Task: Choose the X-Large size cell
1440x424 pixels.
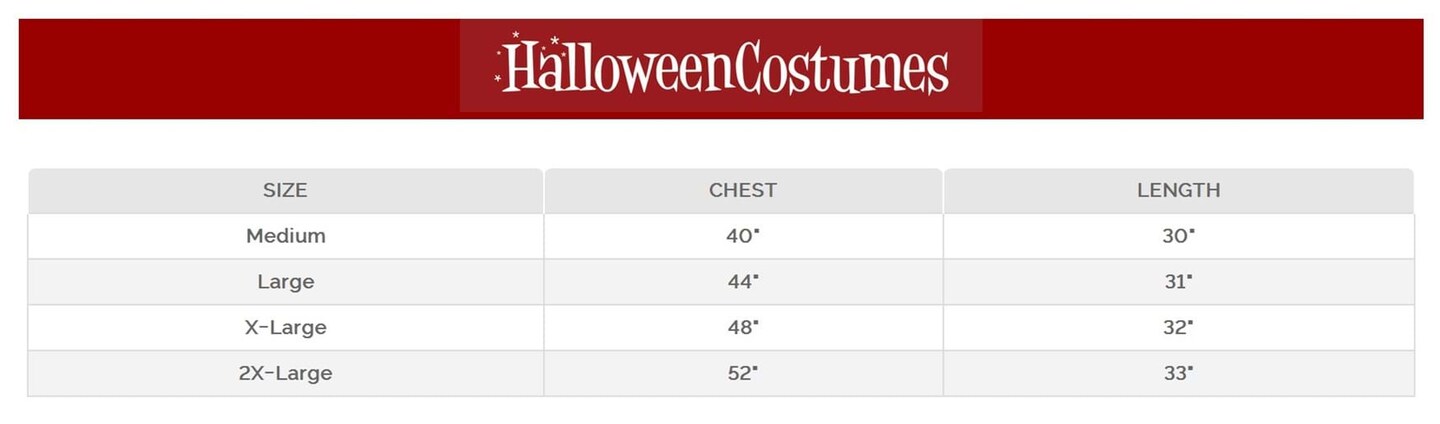Action: (x=285, y=328)
